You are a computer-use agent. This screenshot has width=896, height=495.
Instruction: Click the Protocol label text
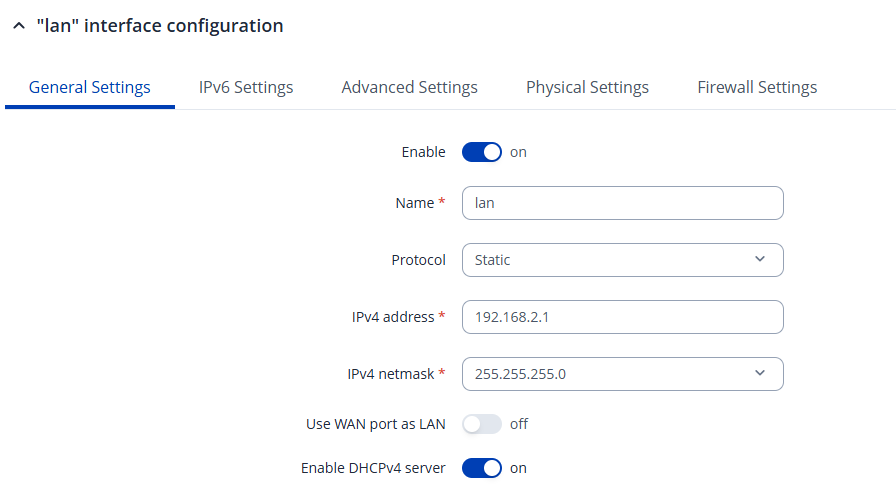[418, 260]
